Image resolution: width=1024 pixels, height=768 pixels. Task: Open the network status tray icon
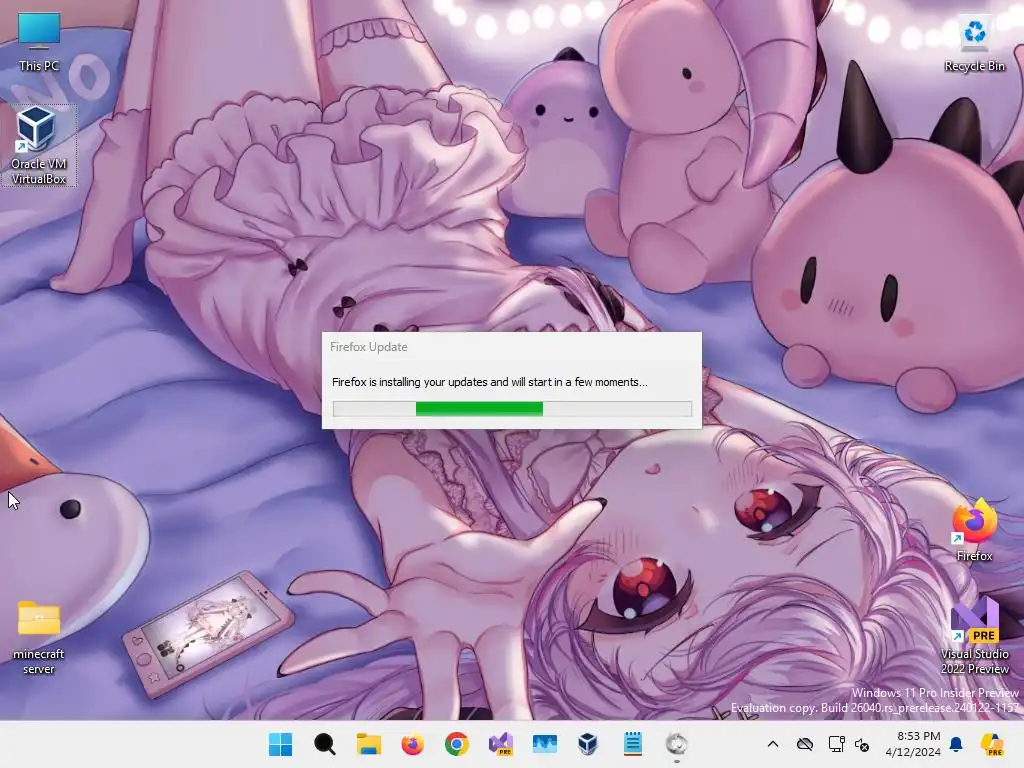pos(836,744)
